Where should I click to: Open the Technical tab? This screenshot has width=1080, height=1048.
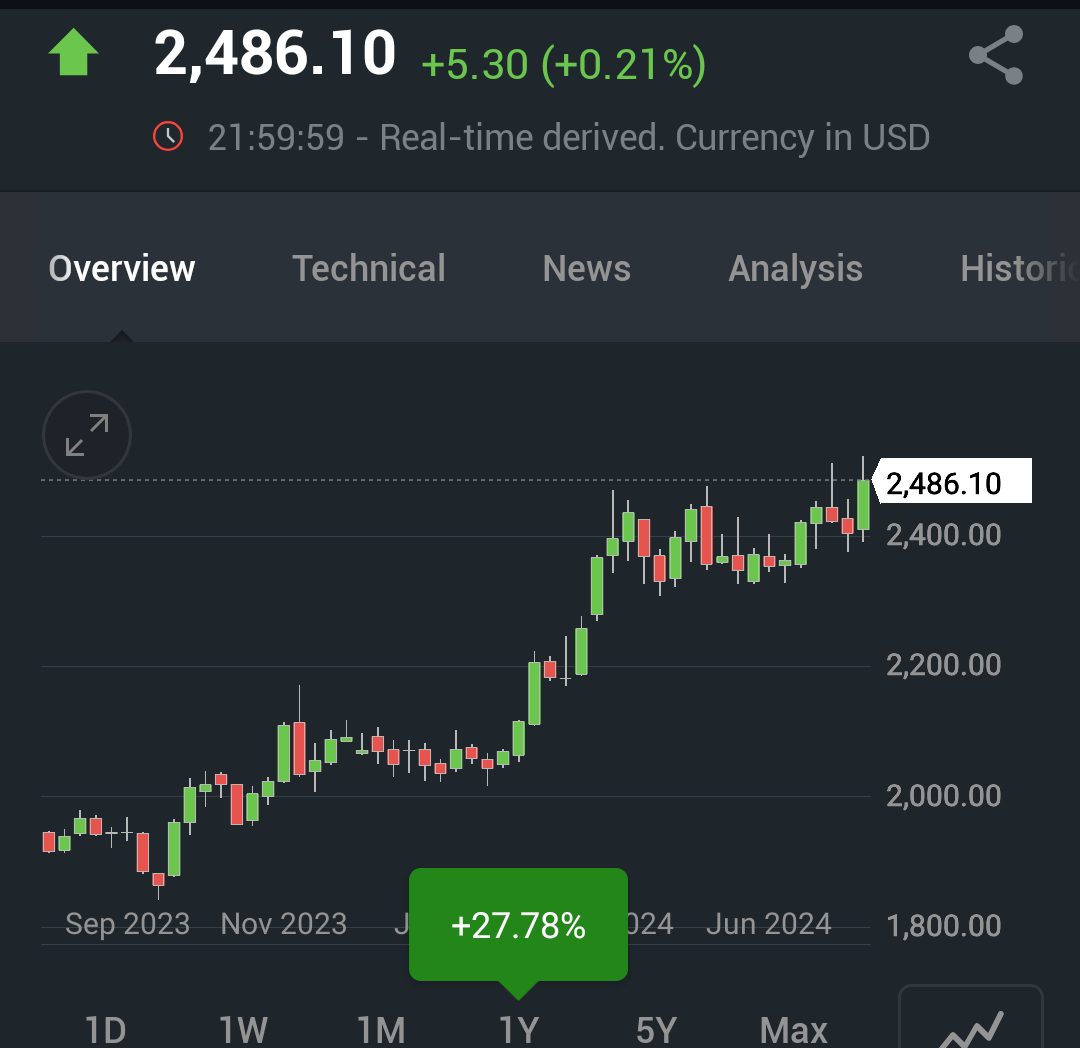368,268
